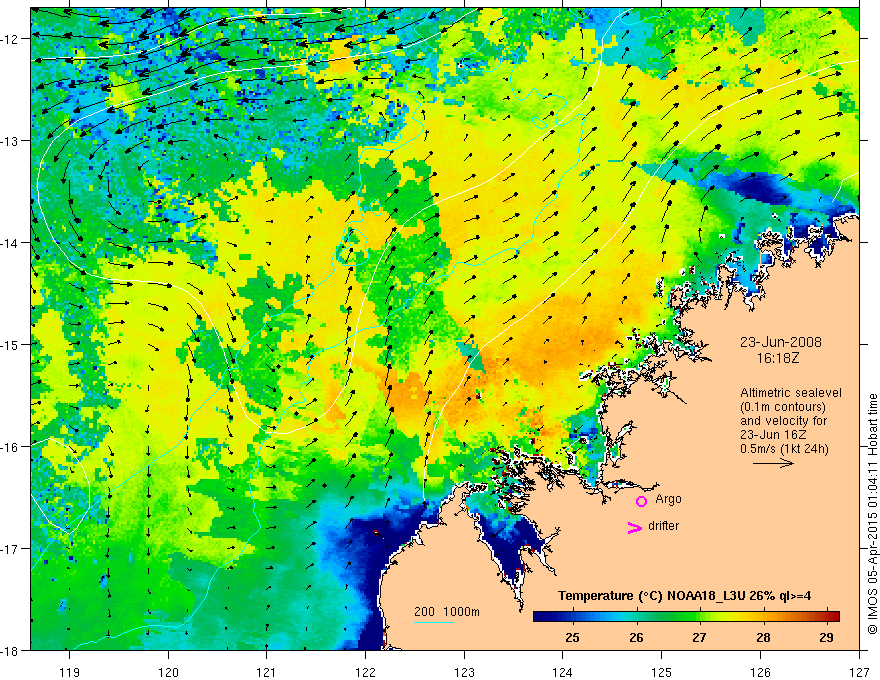This screenshot has height=680, width=880.
Task: Click the '23-Jun 16Z' caption line
Action: coord(774,435)
